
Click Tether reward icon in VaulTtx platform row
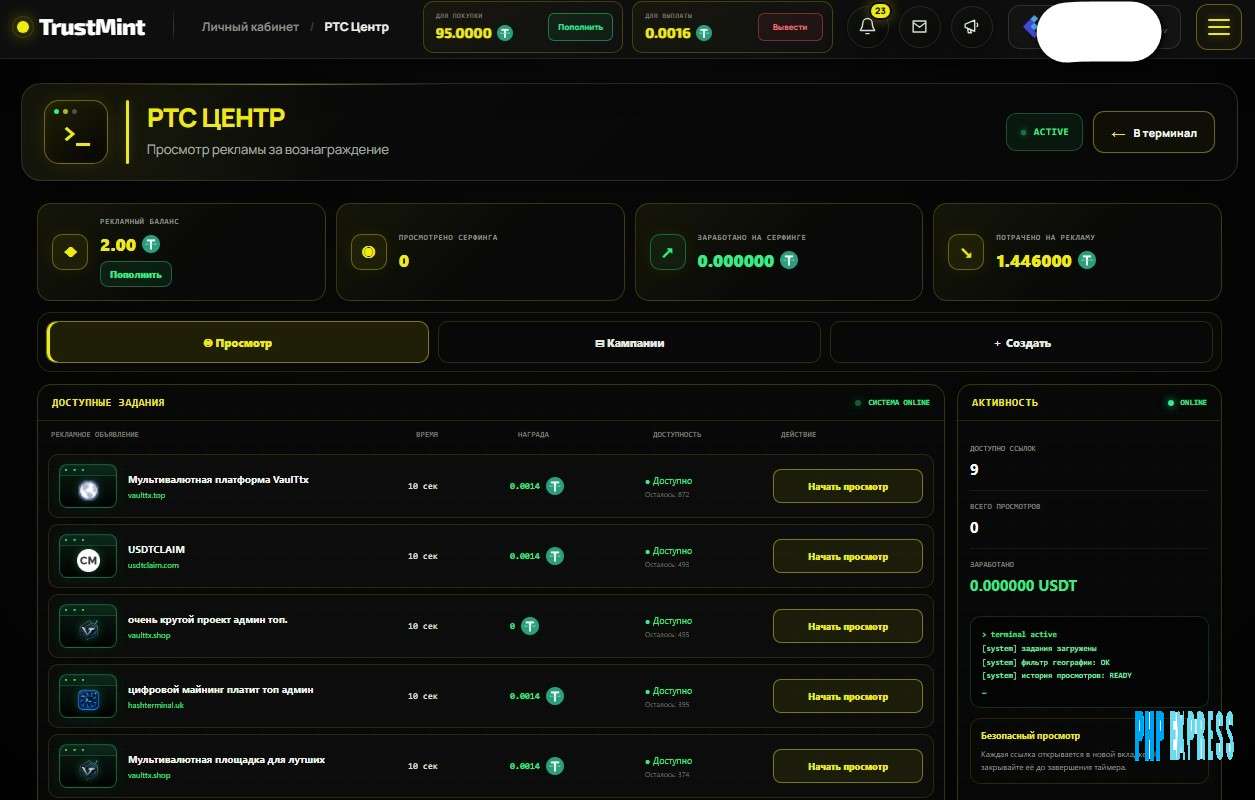[555, 486]
